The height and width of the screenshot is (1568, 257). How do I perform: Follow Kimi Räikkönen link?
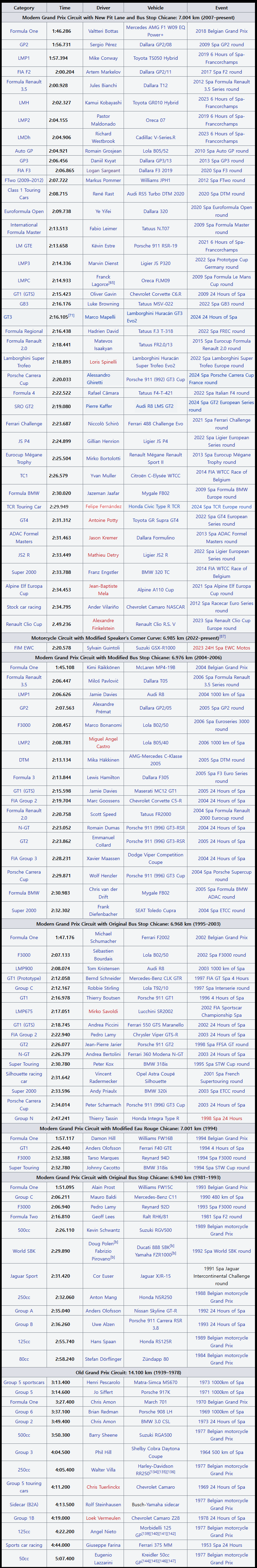(104, 668)
